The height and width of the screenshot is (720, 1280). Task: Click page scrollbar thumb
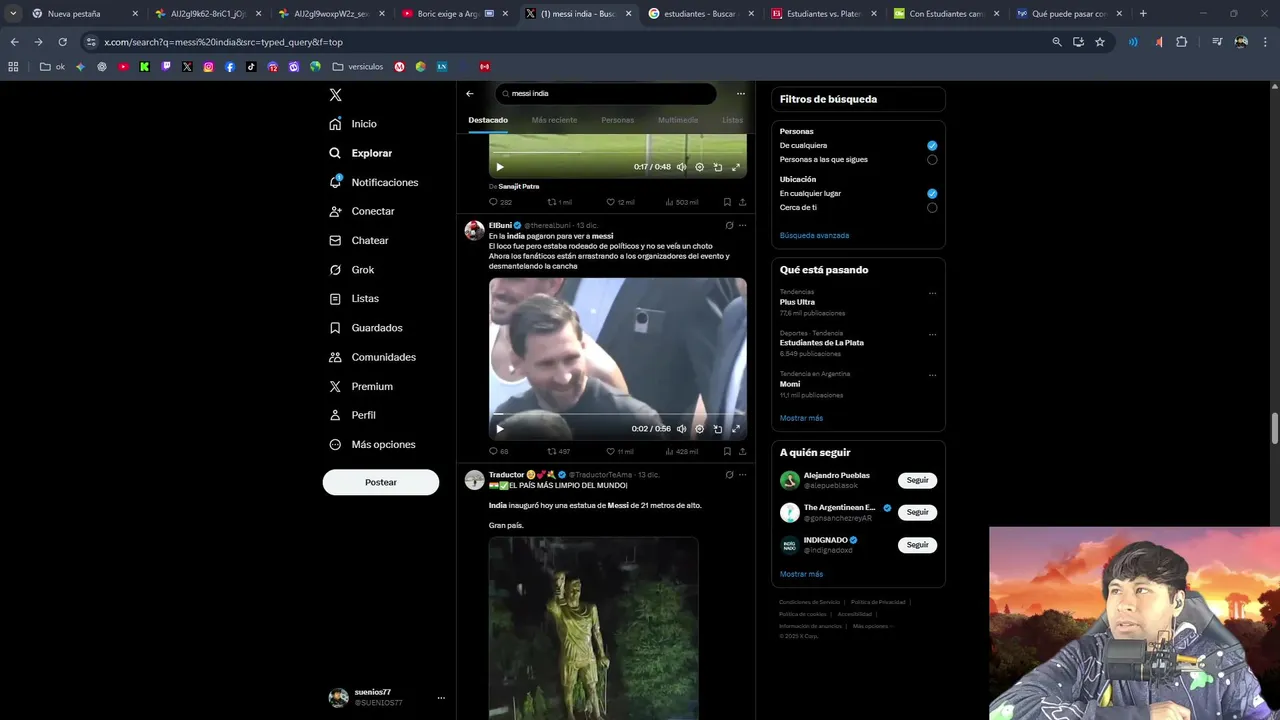pos(1275,428)
